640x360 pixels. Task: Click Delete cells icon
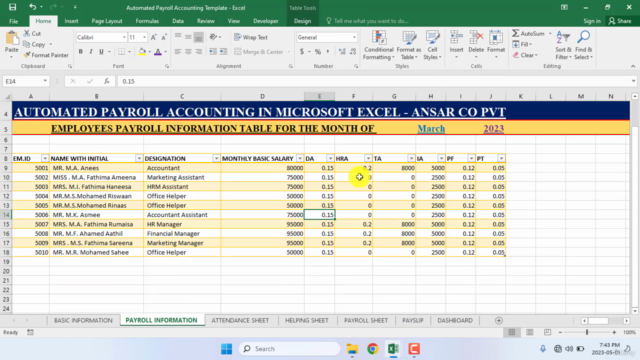[x=476, y=38]
